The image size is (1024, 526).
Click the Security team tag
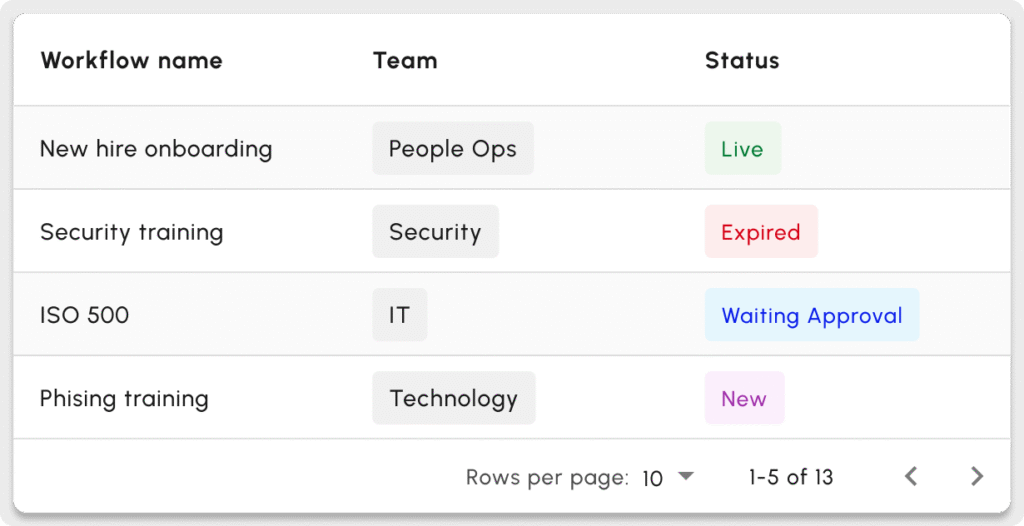435,232
